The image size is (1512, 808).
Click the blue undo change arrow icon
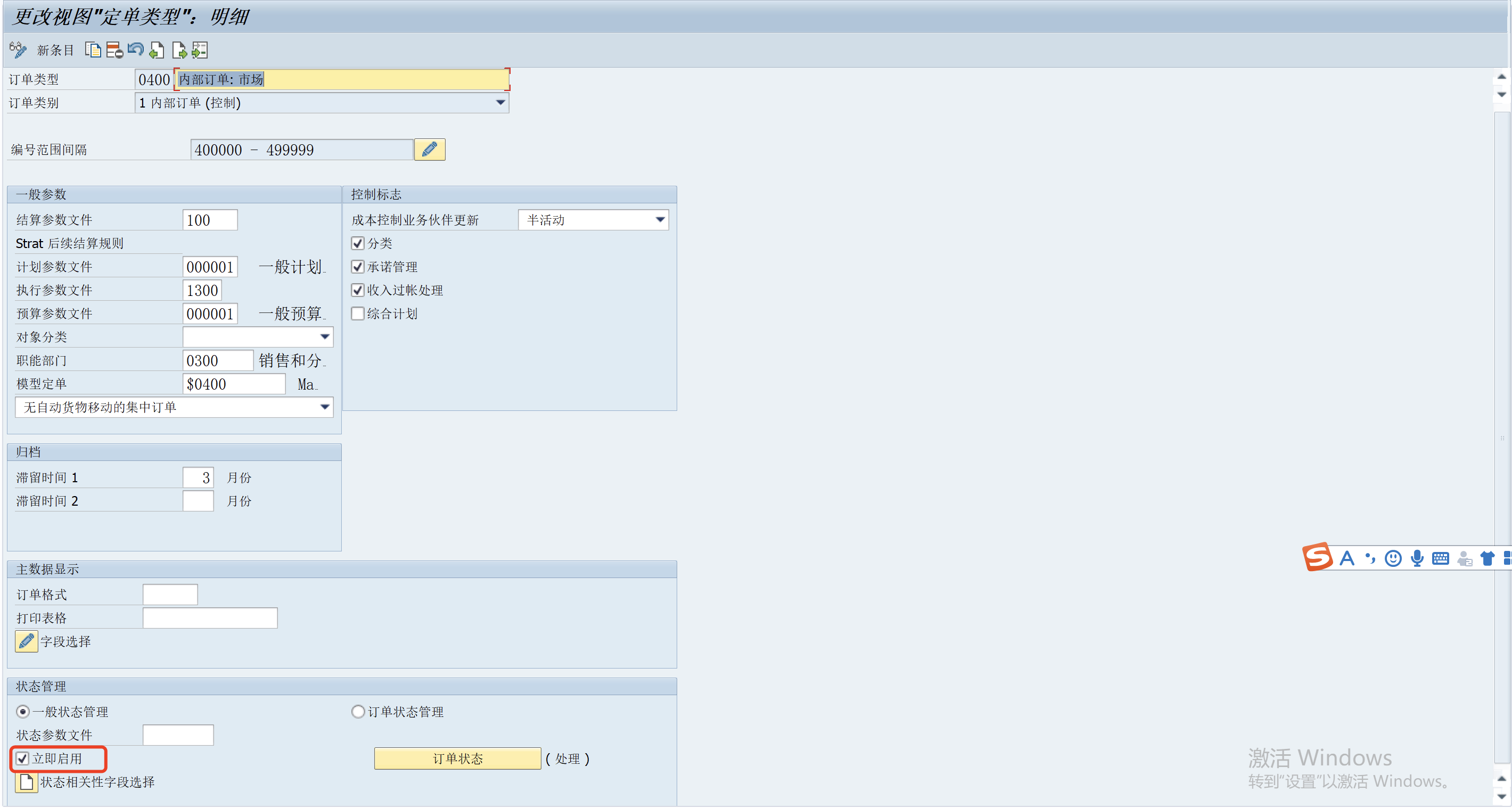pos(136,50)
